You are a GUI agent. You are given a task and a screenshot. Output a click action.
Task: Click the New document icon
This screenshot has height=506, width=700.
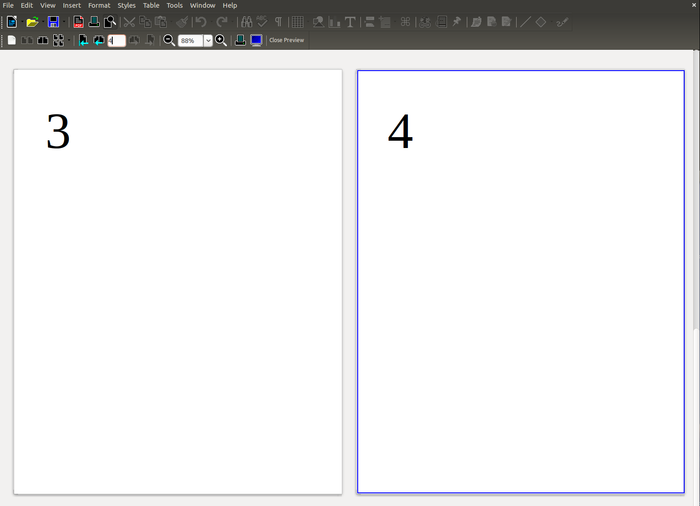tap(12, 22)
